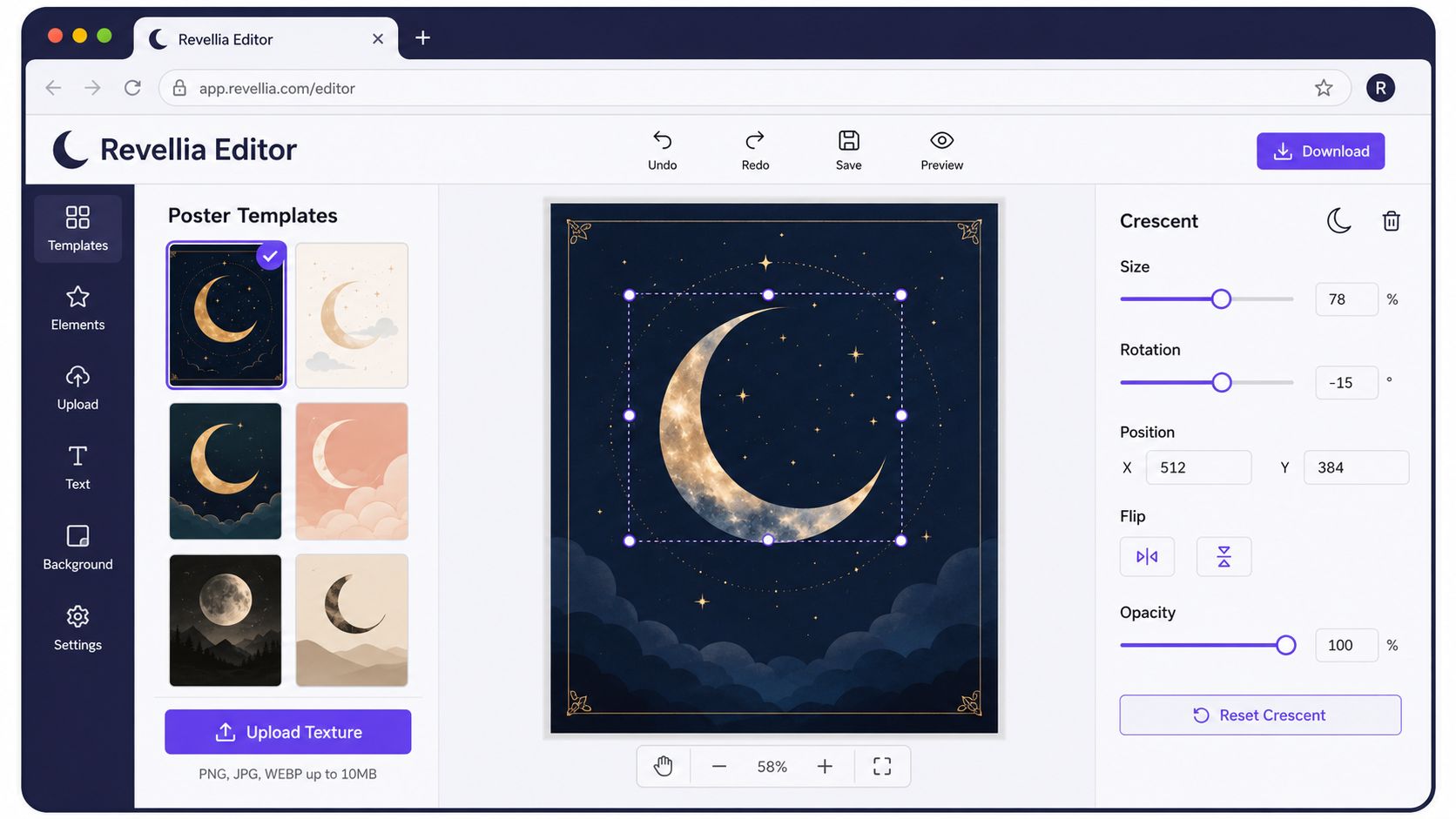Undo the last edit

coord(662,151)
